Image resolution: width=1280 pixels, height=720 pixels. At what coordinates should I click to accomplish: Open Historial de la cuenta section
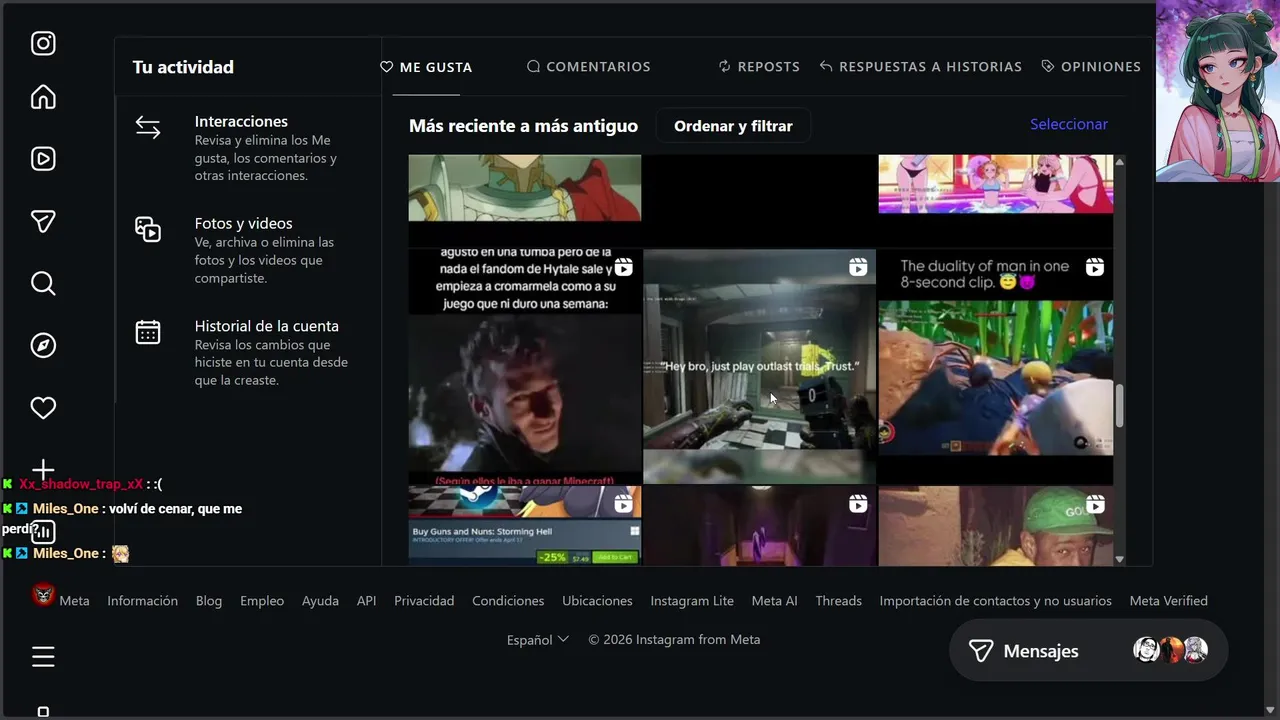248,352
